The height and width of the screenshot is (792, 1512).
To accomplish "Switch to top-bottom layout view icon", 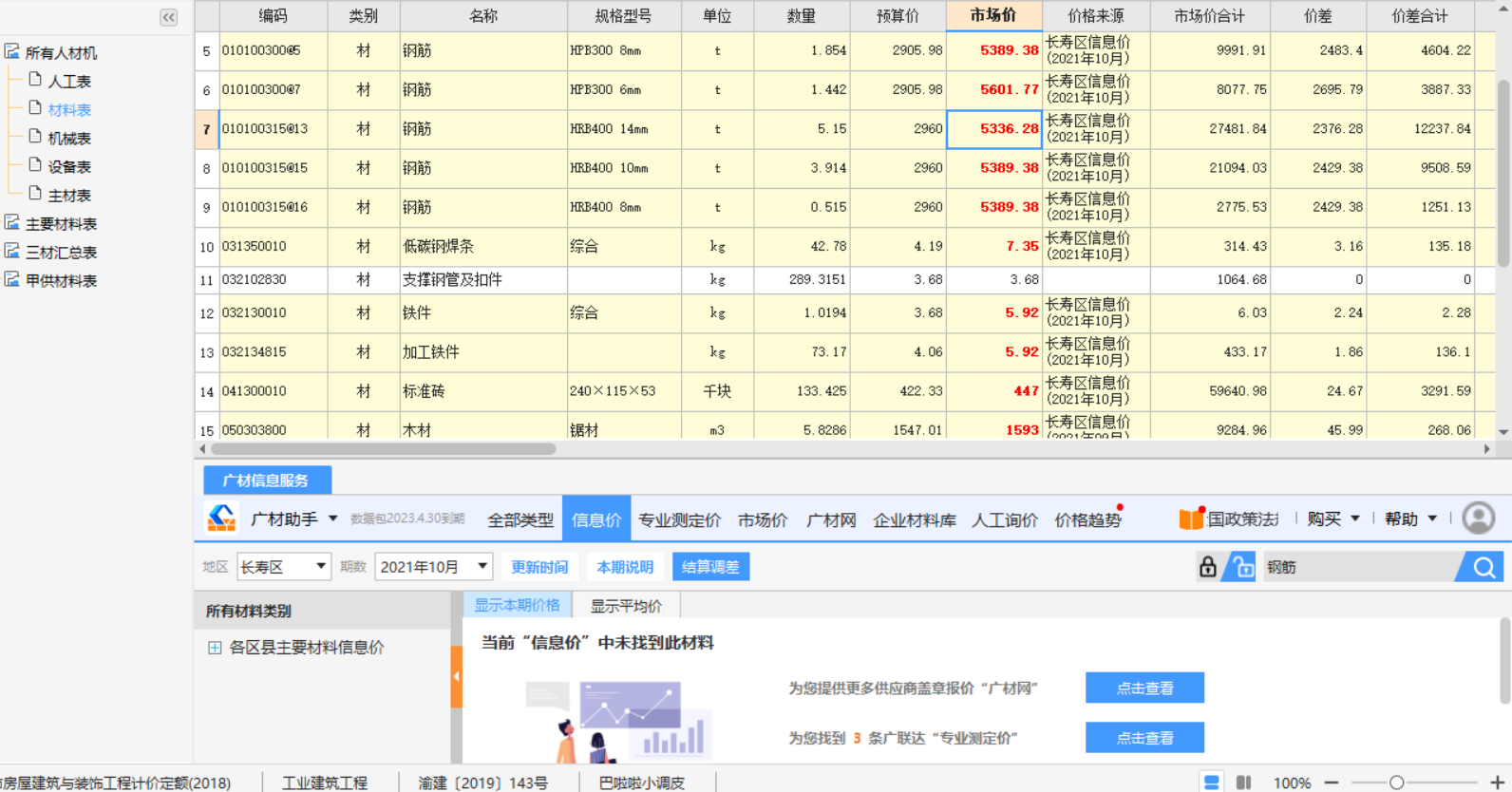I will pyautogui.click(x=1212, y=783).
